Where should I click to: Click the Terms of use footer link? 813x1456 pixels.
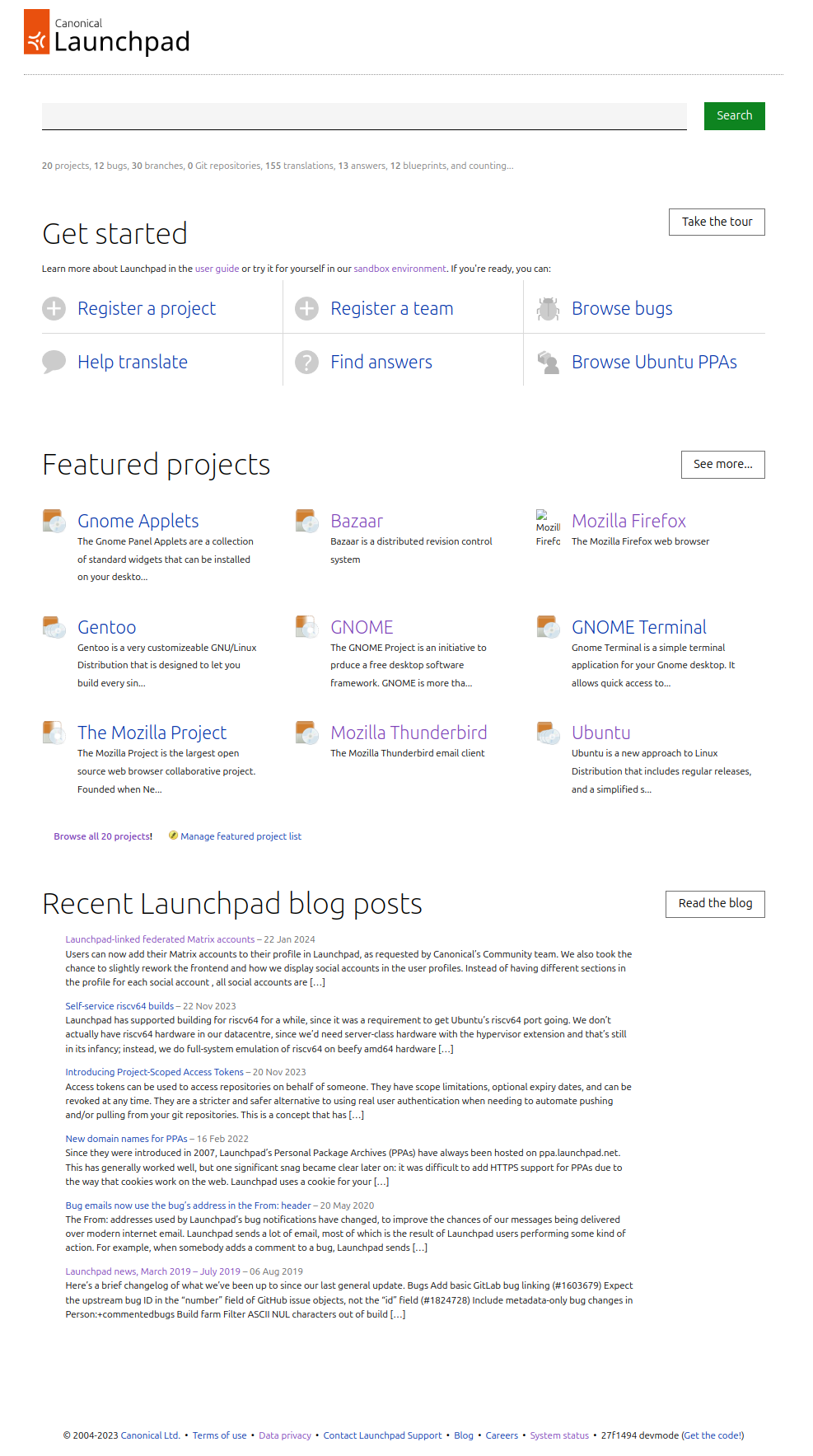click(x=219, y=1435)
